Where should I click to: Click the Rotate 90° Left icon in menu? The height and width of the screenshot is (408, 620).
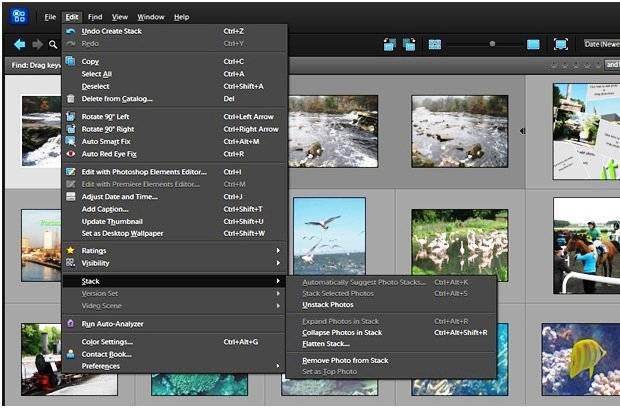[70, 116]
